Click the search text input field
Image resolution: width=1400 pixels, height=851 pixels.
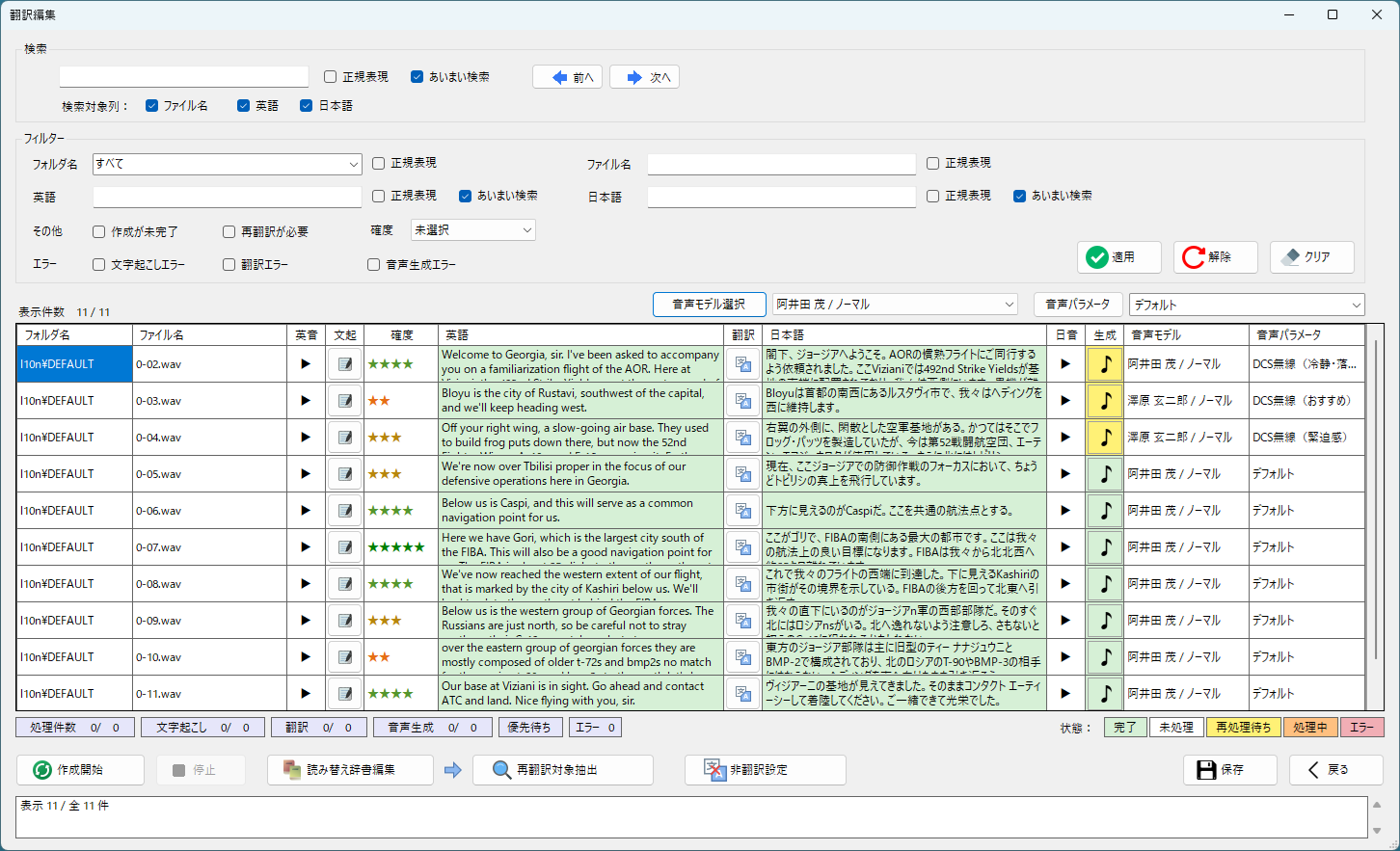coord(184,77)
